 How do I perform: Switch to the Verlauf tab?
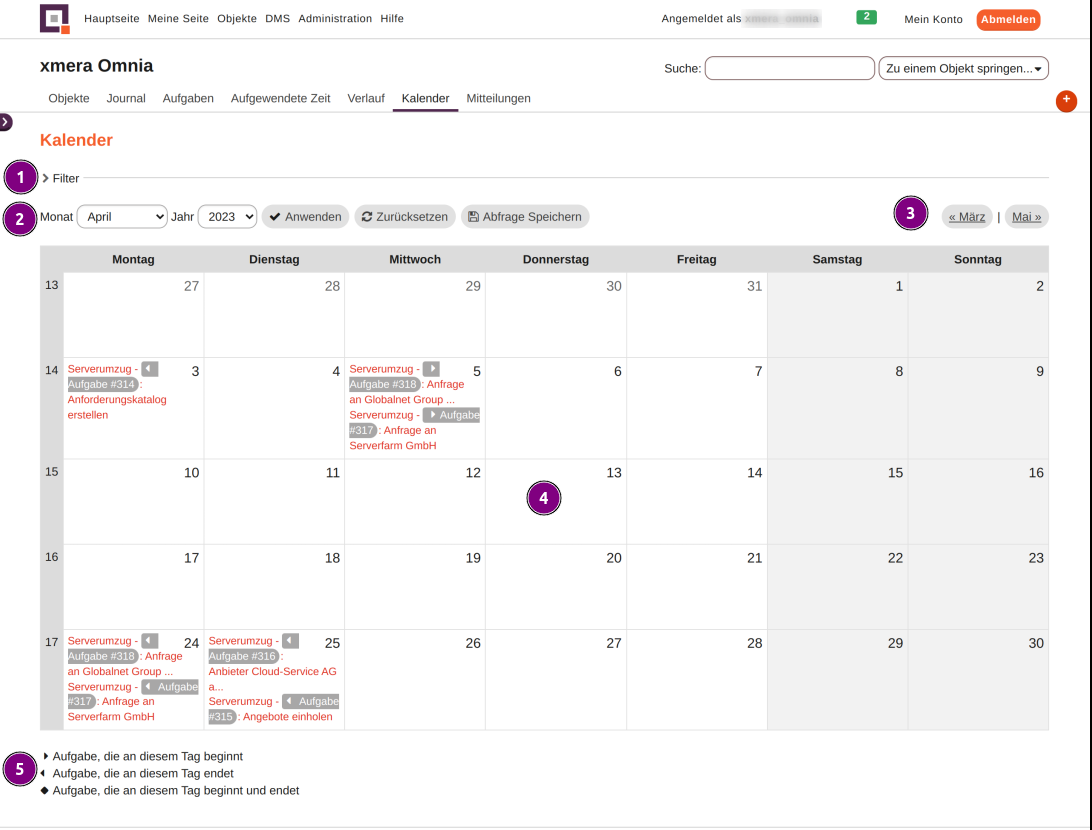click(366, 98)
